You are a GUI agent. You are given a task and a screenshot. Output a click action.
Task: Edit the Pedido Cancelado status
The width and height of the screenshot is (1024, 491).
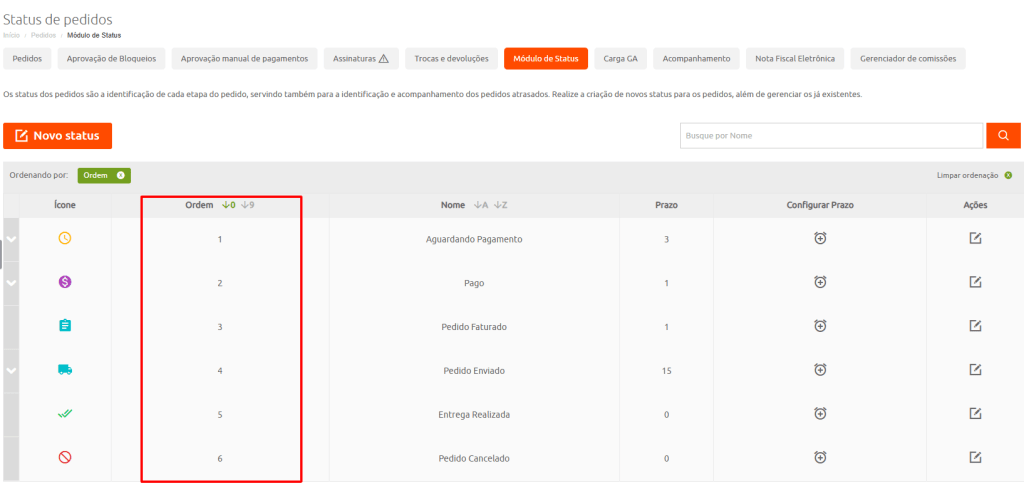(x=975, y=457)
